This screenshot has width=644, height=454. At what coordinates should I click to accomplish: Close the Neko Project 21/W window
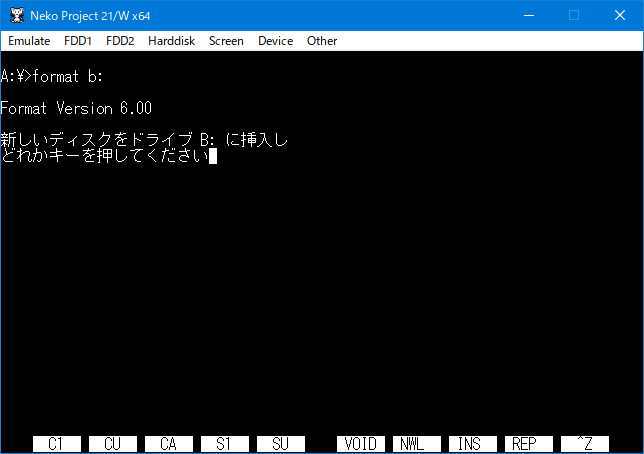pyautogui.click(x=620, y=16)
